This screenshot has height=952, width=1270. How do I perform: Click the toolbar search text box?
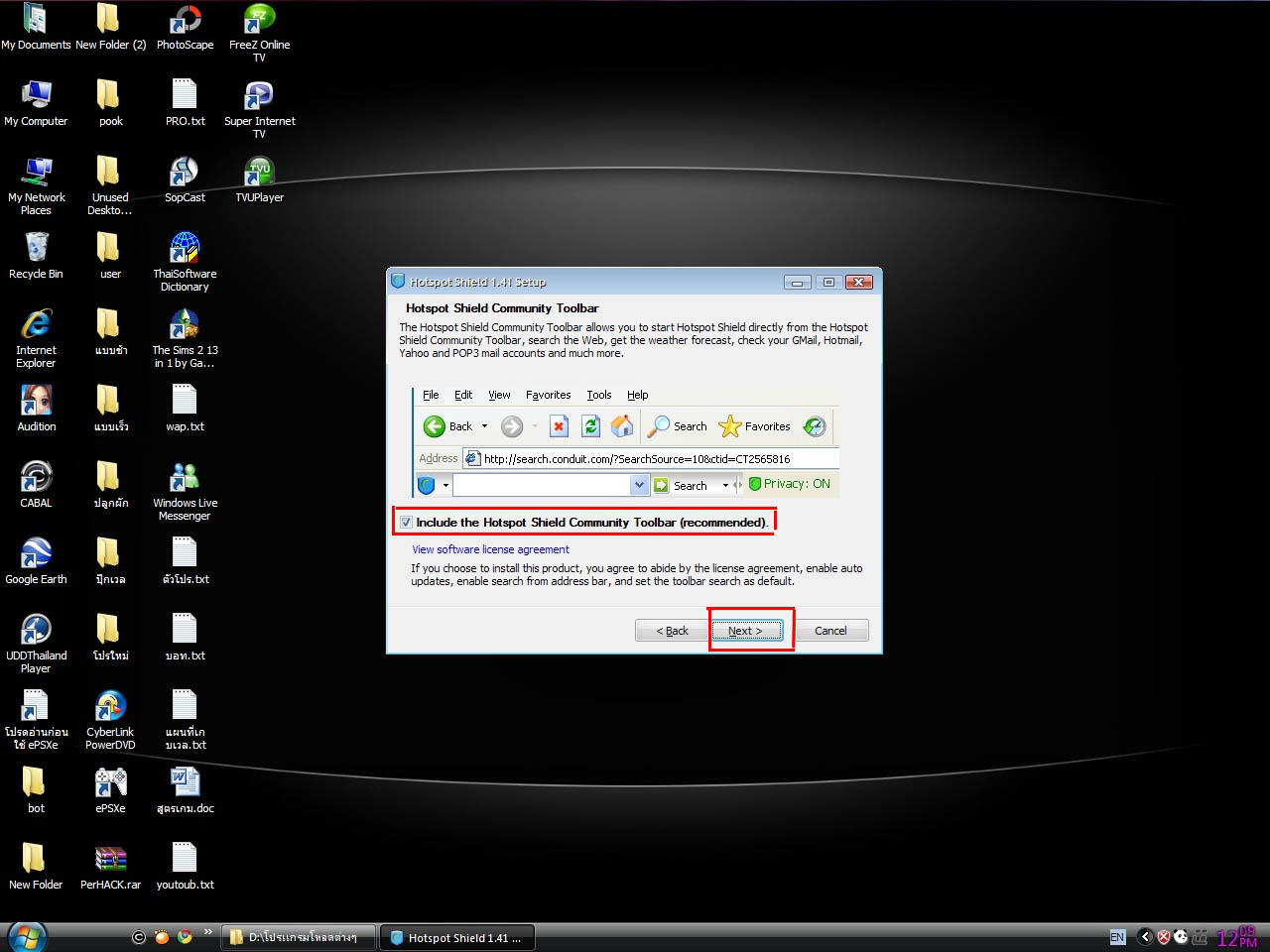(542, 485)
